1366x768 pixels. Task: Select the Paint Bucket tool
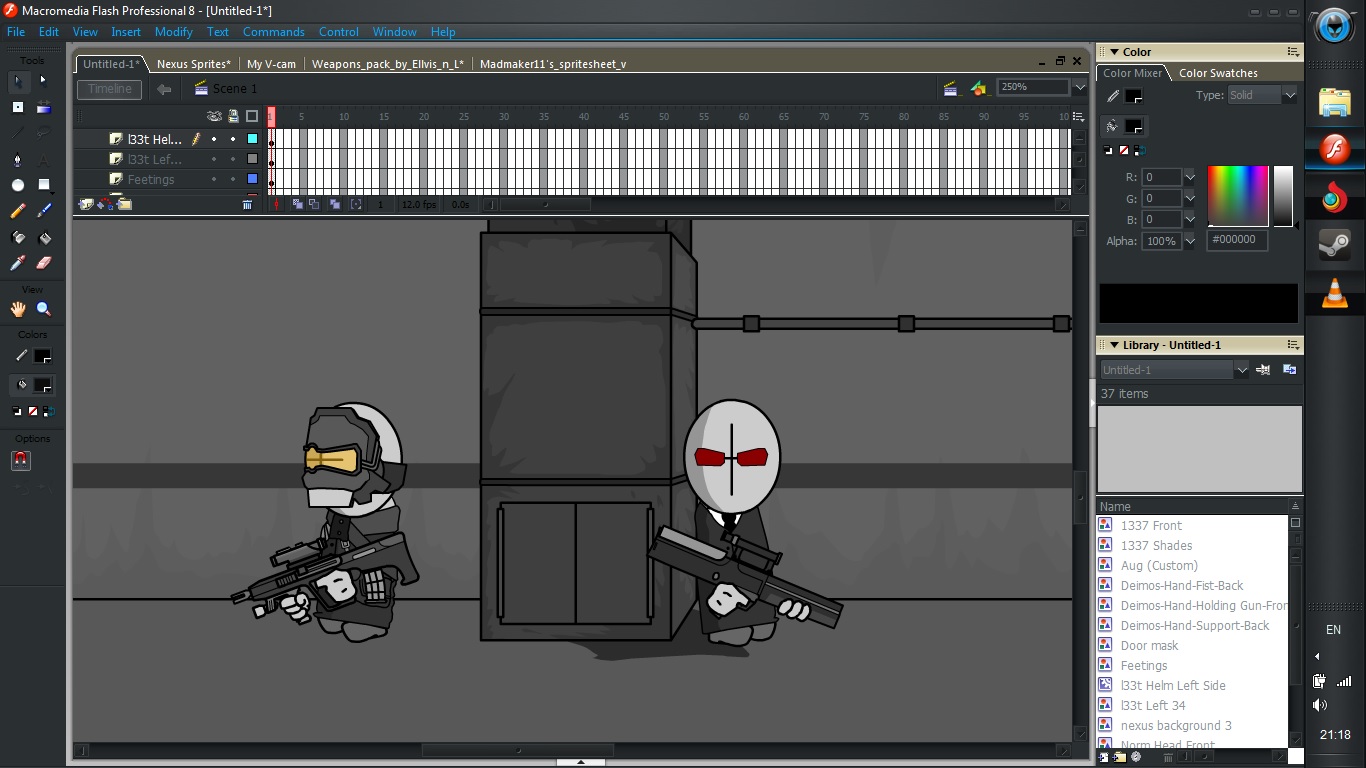point(44,237)
